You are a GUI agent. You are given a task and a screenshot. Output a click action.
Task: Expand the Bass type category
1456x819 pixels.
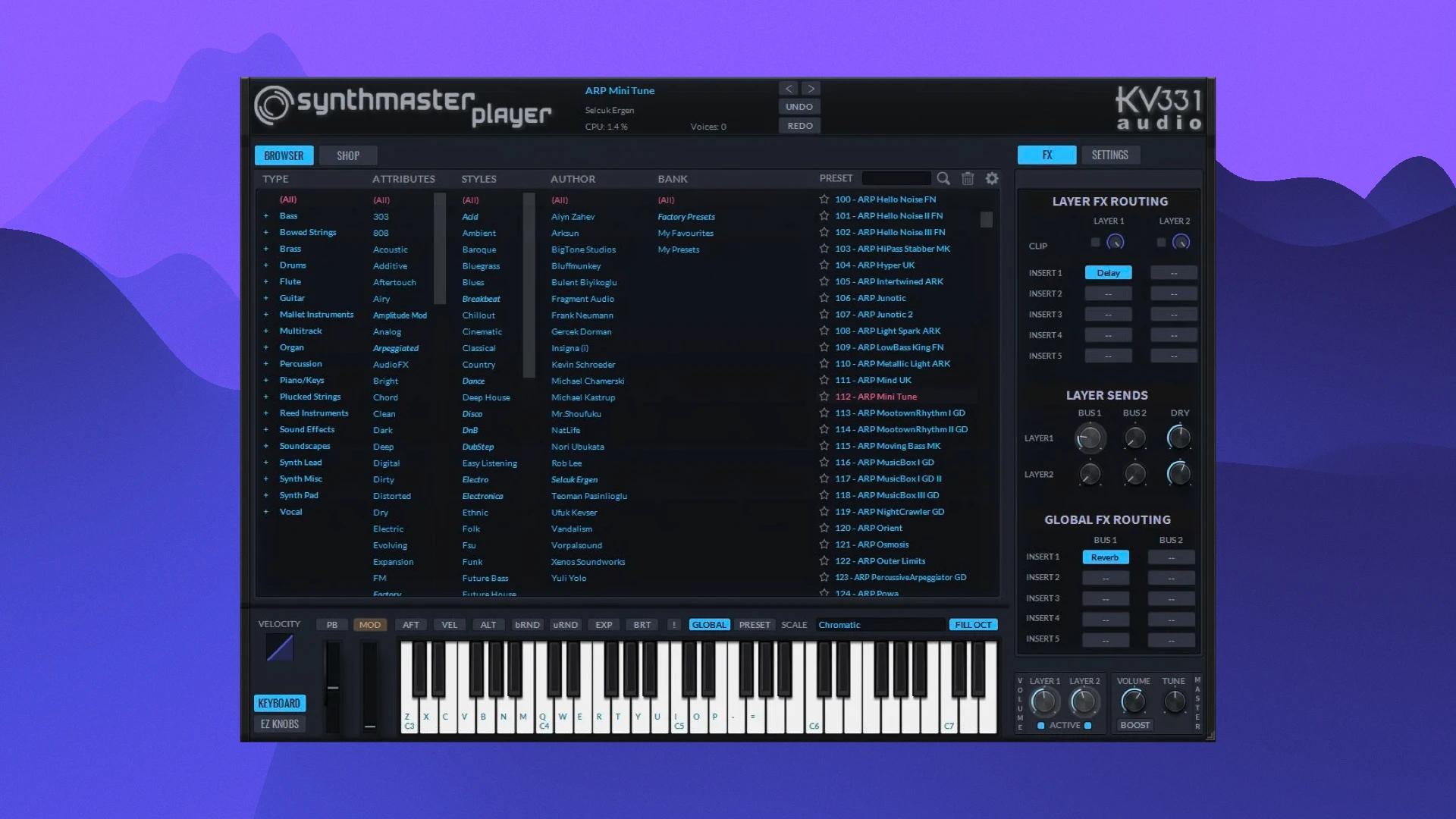pyautogui.click(x=266, y=216)
